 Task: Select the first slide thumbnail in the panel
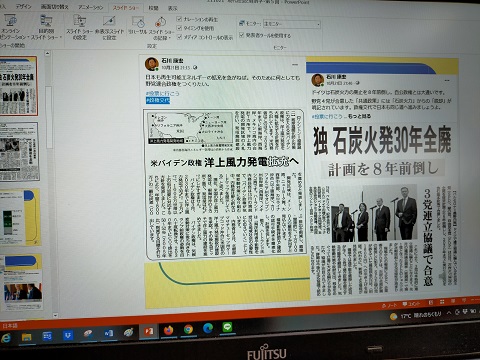(19, 85)
